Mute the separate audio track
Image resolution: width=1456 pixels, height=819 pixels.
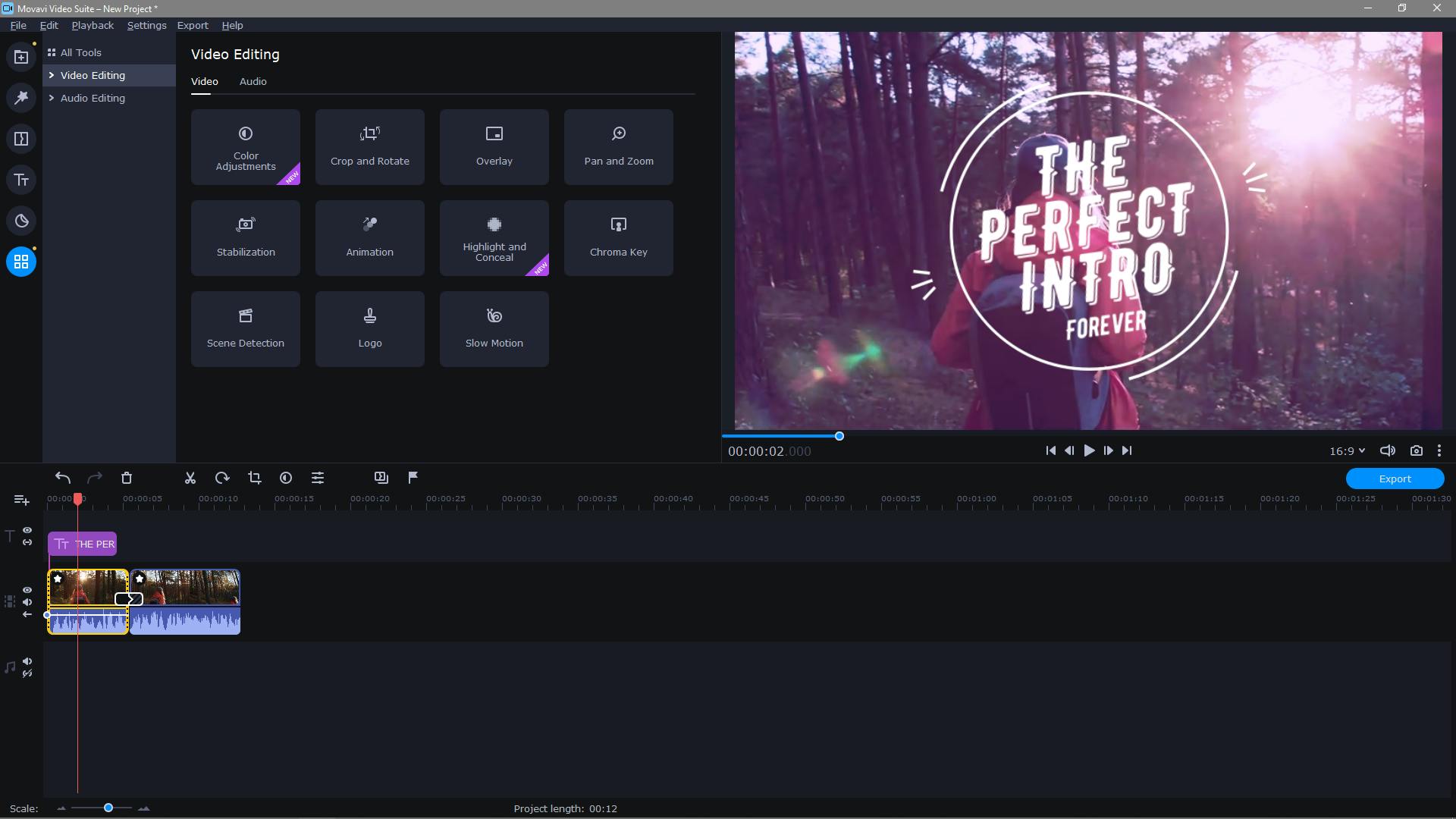[x=27, y=661]
